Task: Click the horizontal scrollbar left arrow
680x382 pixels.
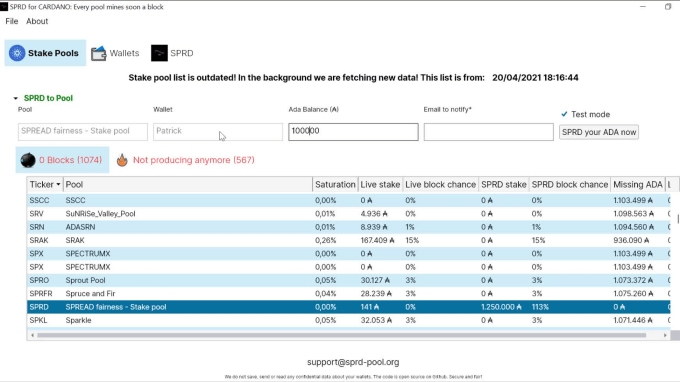Action: click(x=33, y=335)
